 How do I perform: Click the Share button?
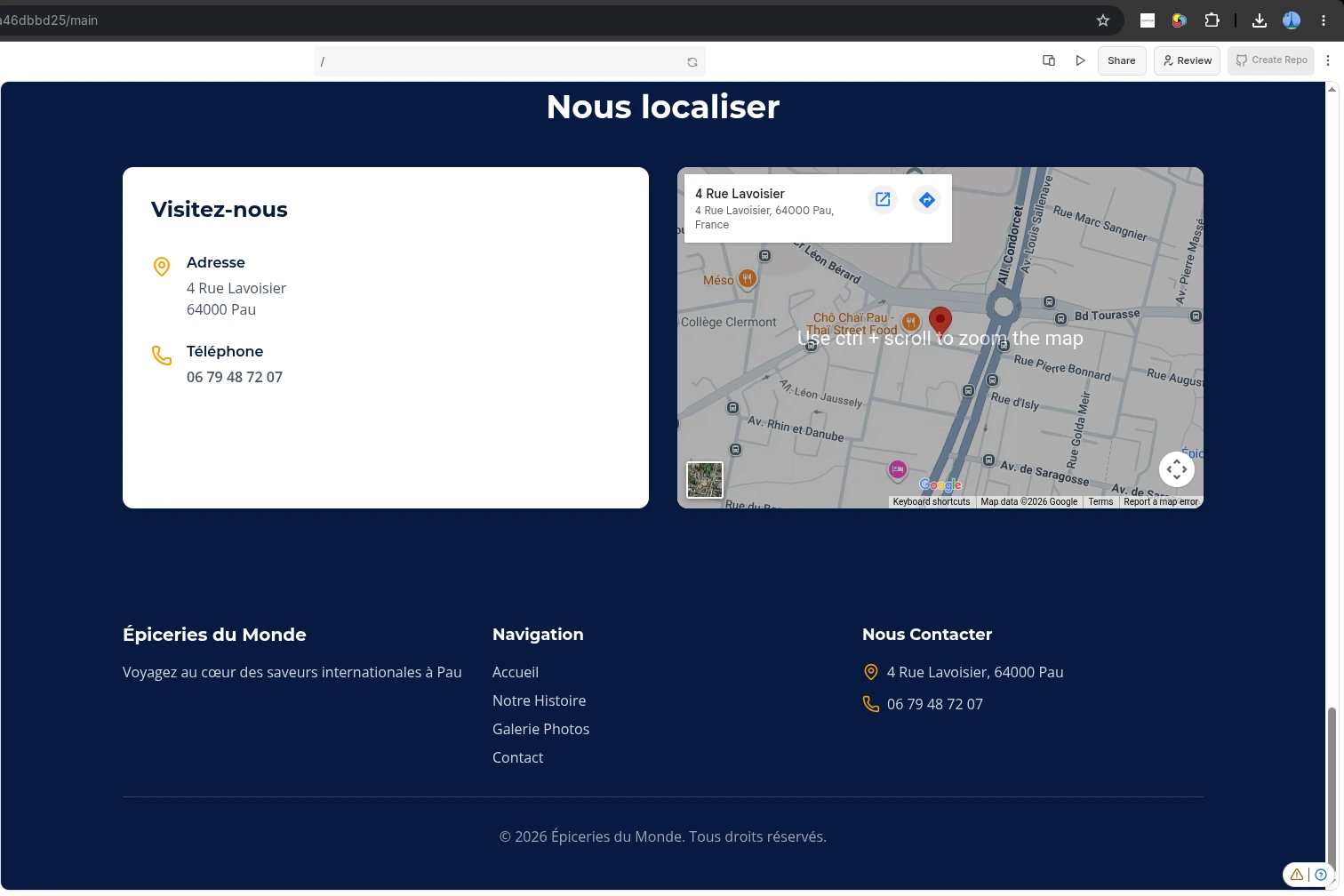(x=1121, y=60)
